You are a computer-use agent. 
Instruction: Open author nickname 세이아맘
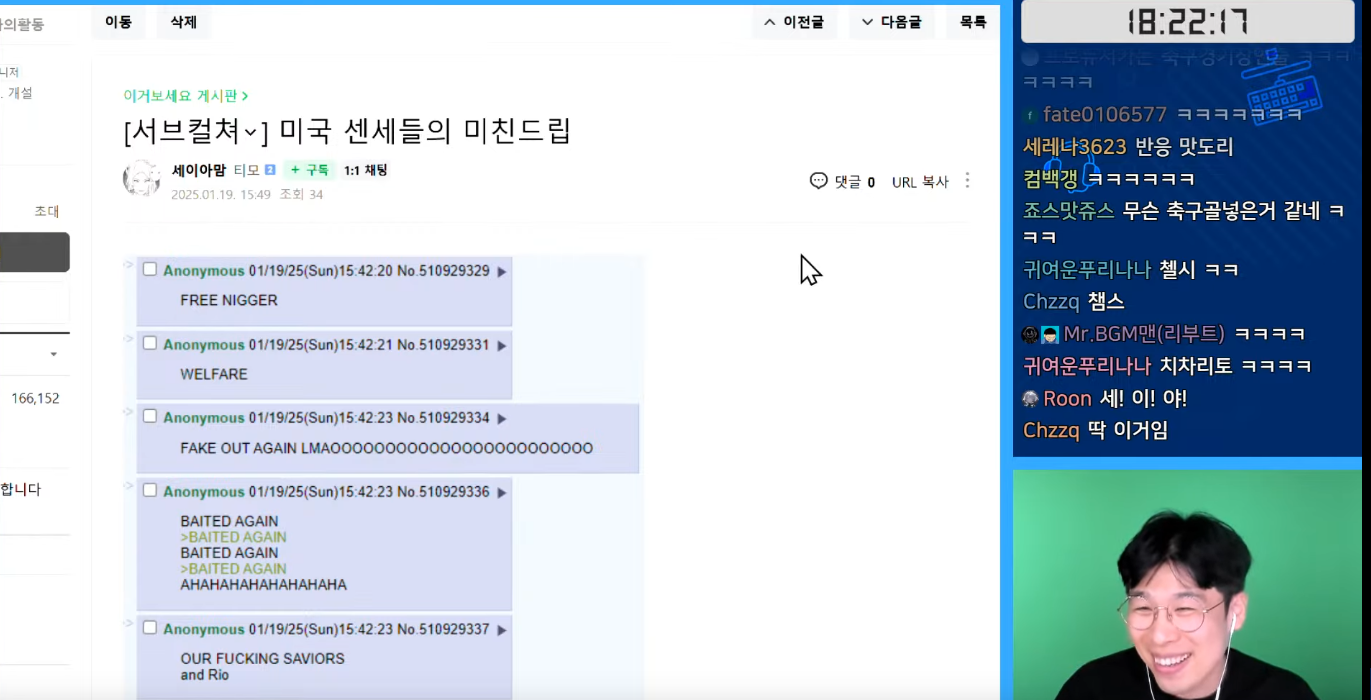click(199, 170)
